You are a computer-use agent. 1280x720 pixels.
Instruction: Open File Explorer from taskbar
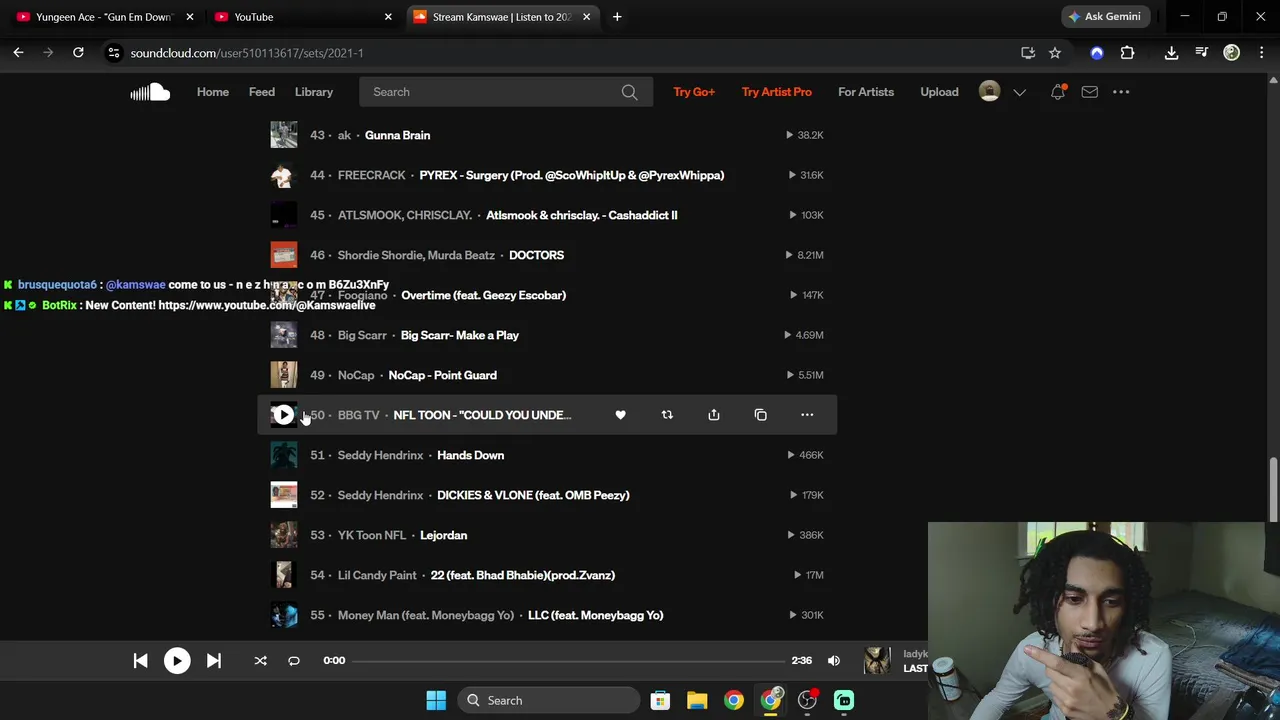[x=697, y=700]
